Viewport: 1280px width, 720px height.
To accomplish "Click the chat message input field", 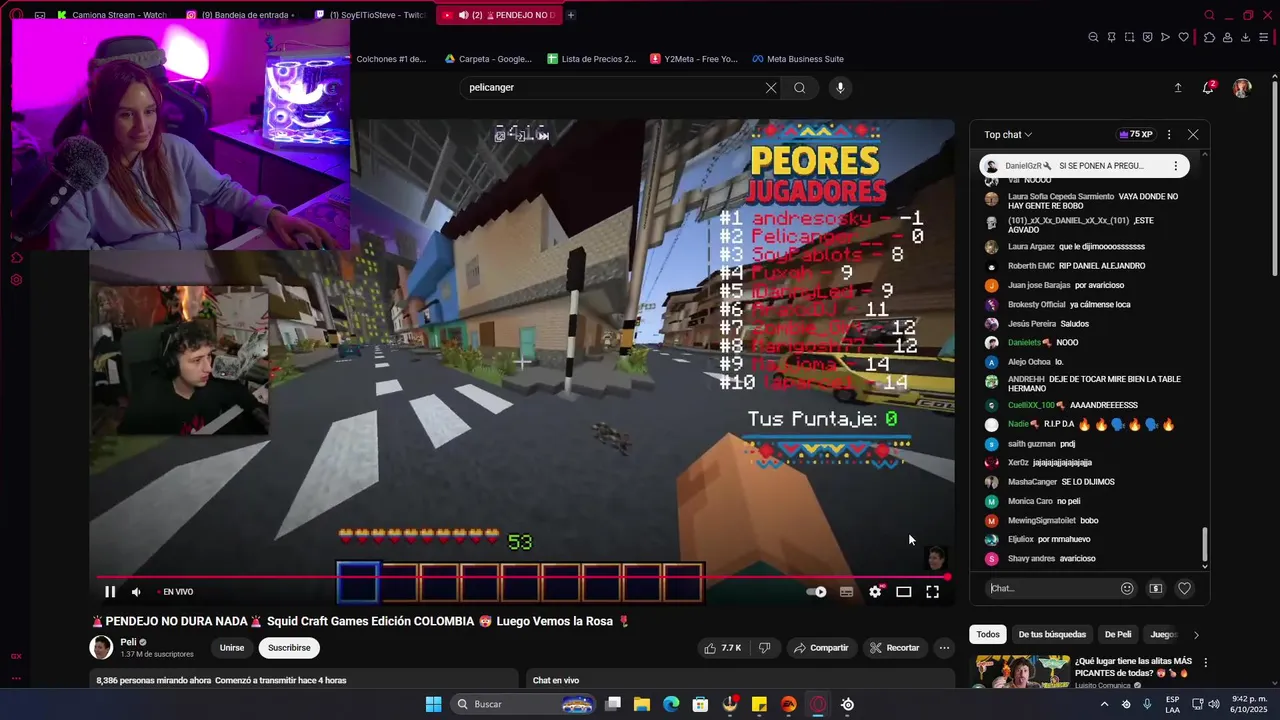I will 1050,589.
